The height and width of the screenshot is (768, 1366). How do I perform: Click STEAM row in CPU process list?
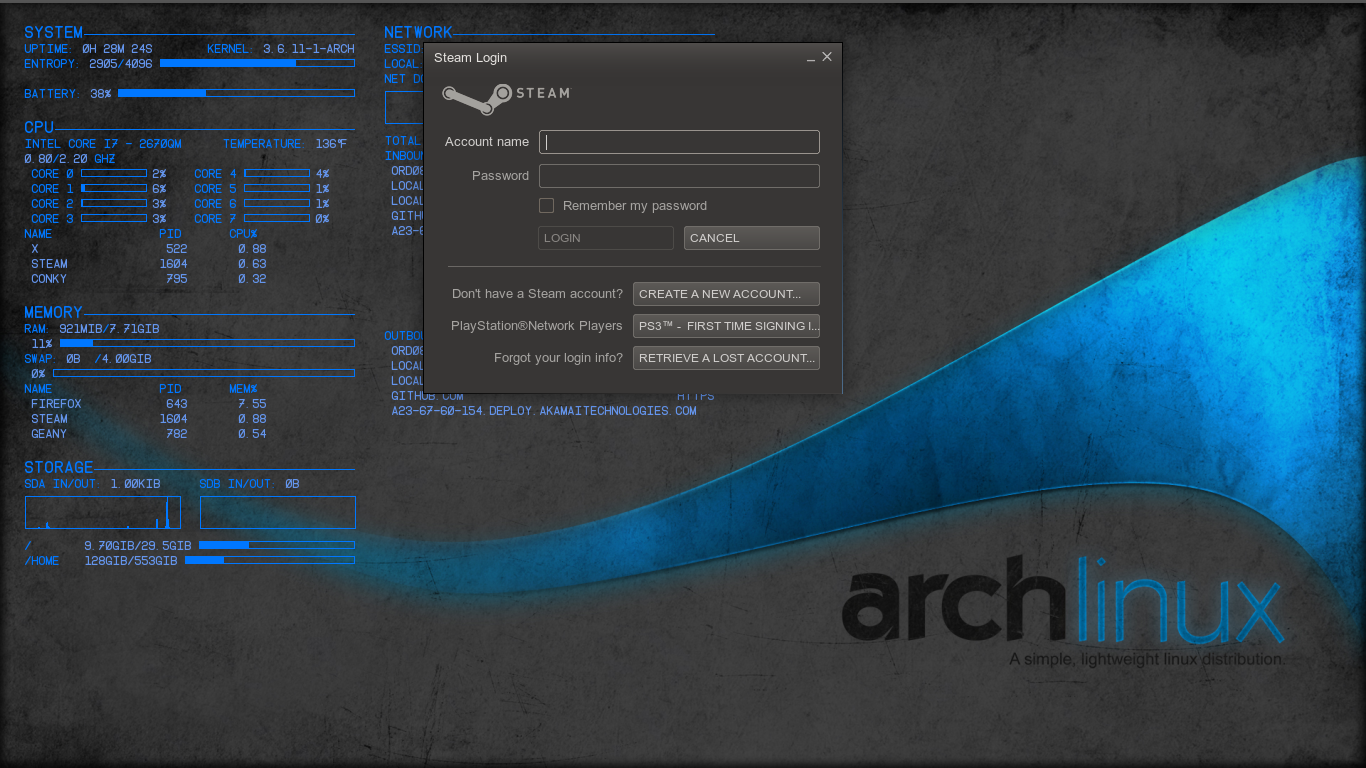(149, 264)
